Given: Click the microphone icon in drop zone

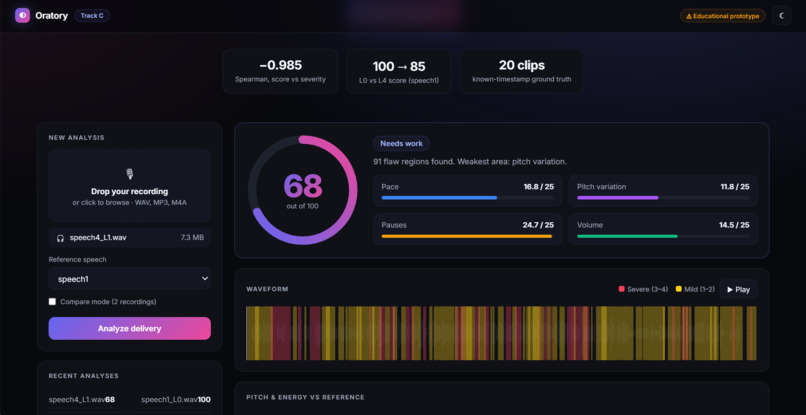Looking at the screenshot, I should pos(130,174).
